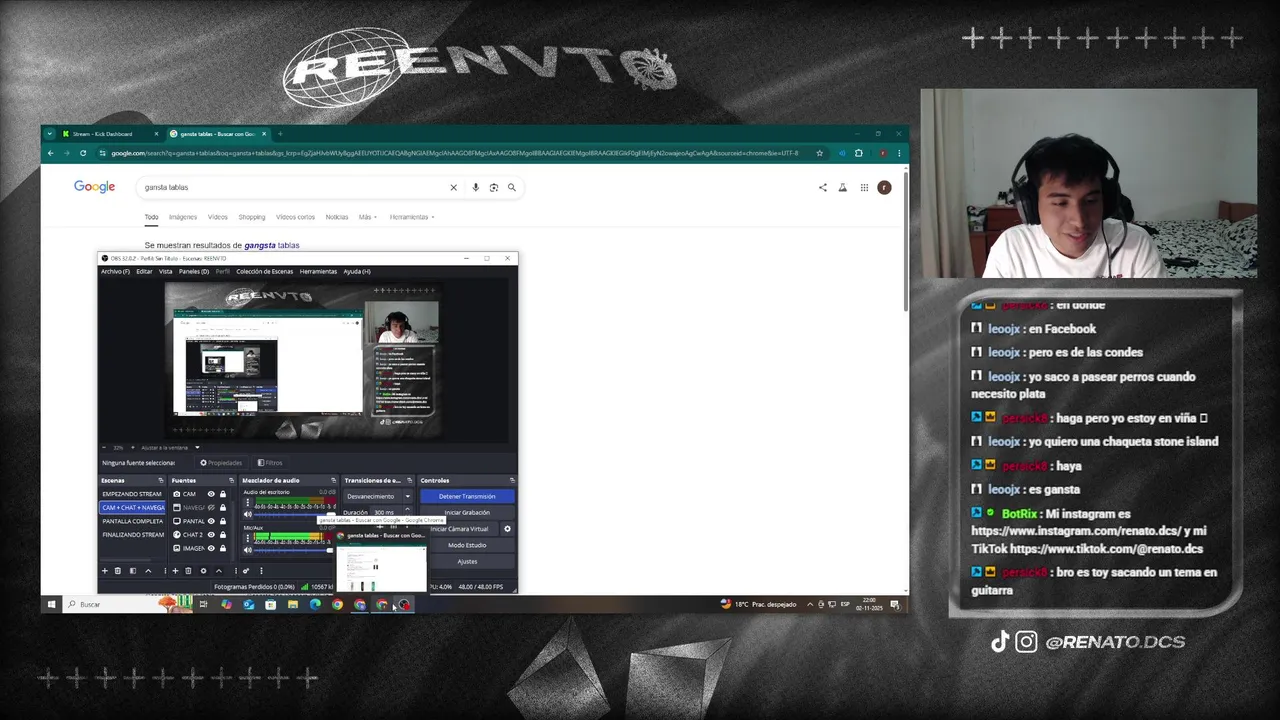
Task: Enable Modo Estudio in OBS
Action: click(467, 545)
